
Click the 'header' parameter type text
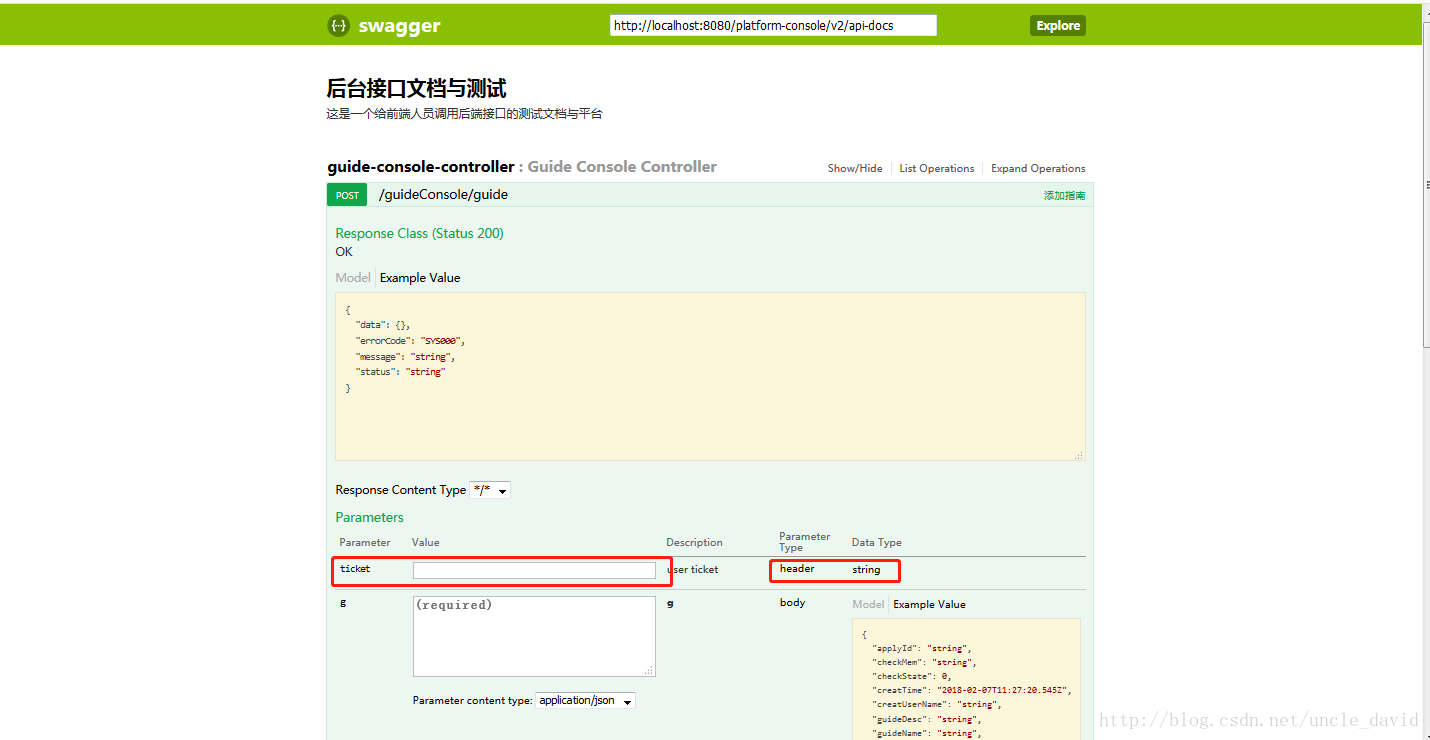tap(797, 568)
